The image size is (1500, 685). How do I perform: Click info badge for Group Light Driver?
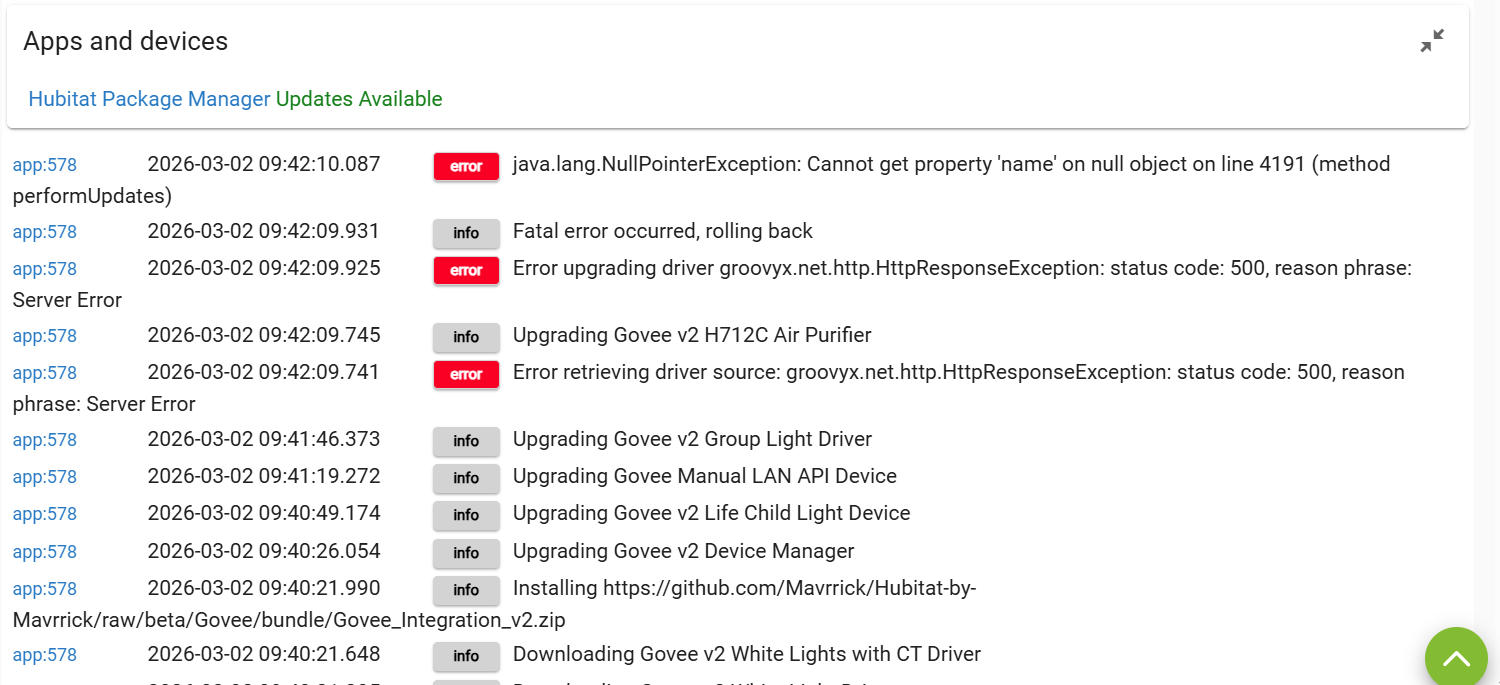point(466,441)
